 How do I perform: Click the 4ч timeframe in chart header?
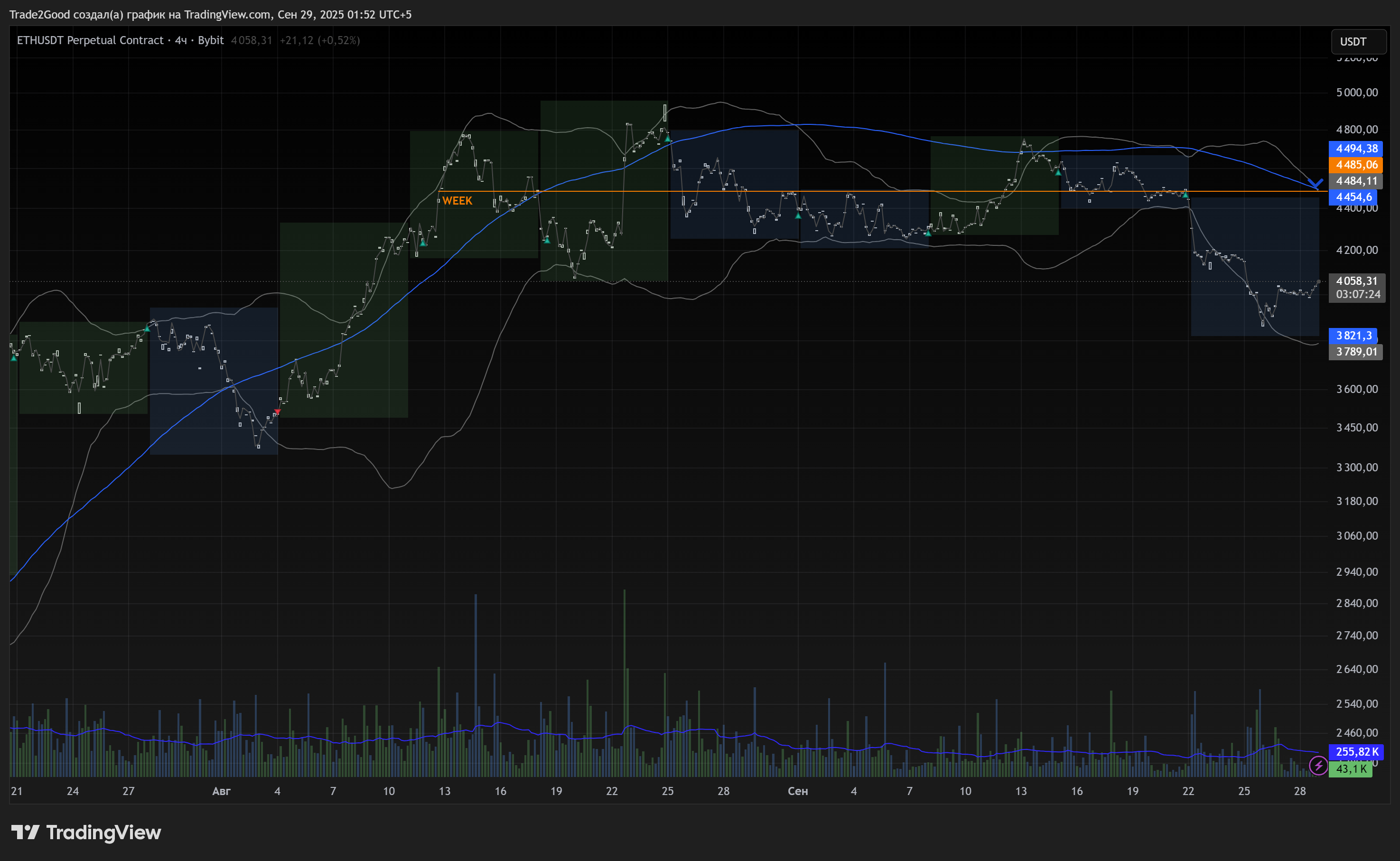tap(180, 40)
